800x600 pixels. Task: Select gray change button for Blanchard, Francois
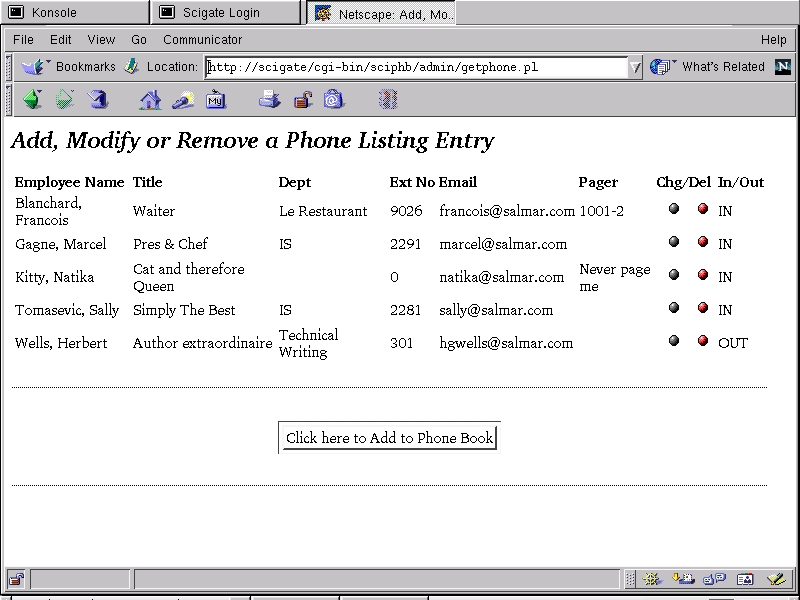(x=674, y=209)
